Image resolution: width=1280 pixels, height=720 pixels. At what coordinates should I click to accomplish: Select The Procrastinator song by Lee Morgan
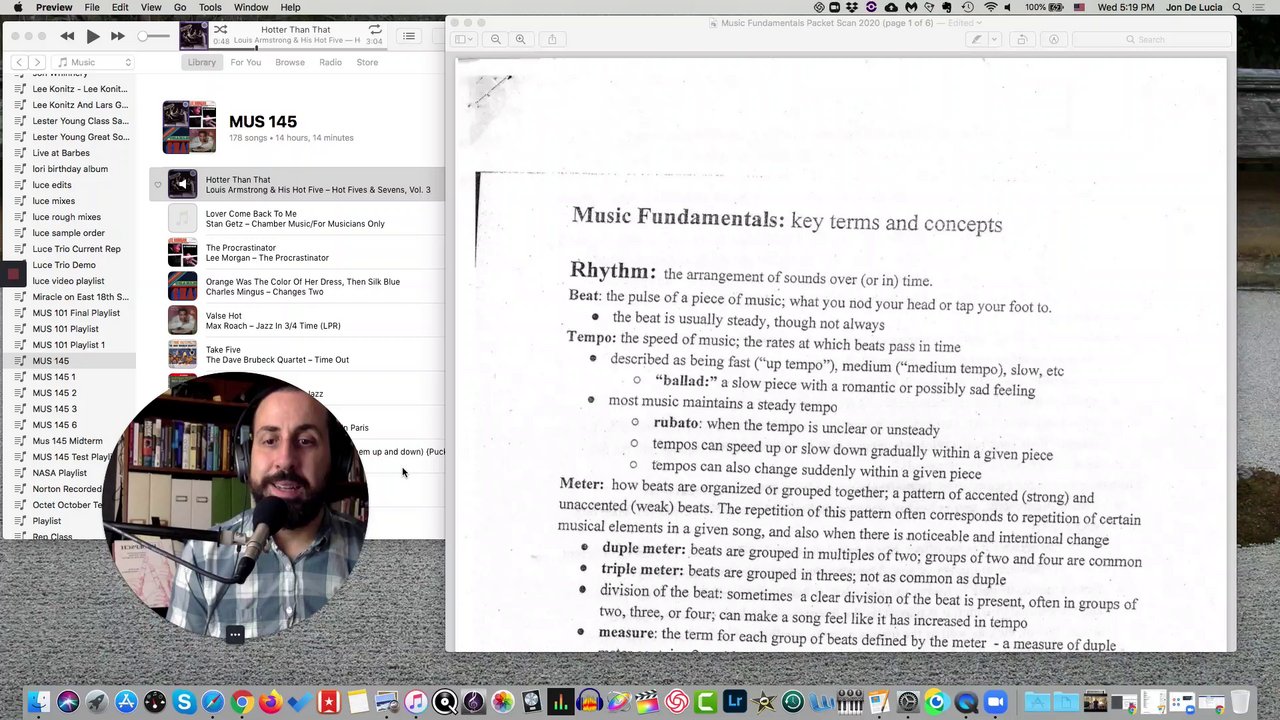click(x=297, y=252)
